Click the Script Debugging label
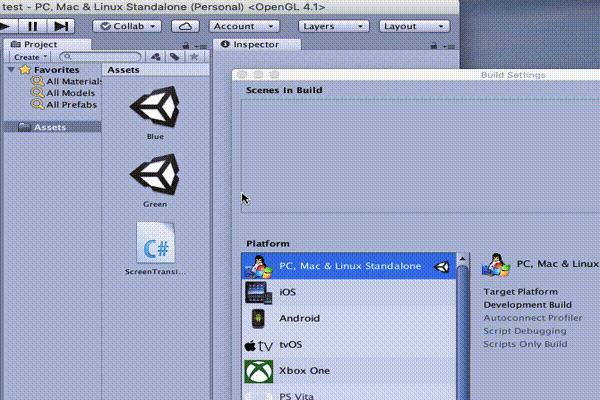This screenshot has height=400, width=600. click(x=525, y=331)
